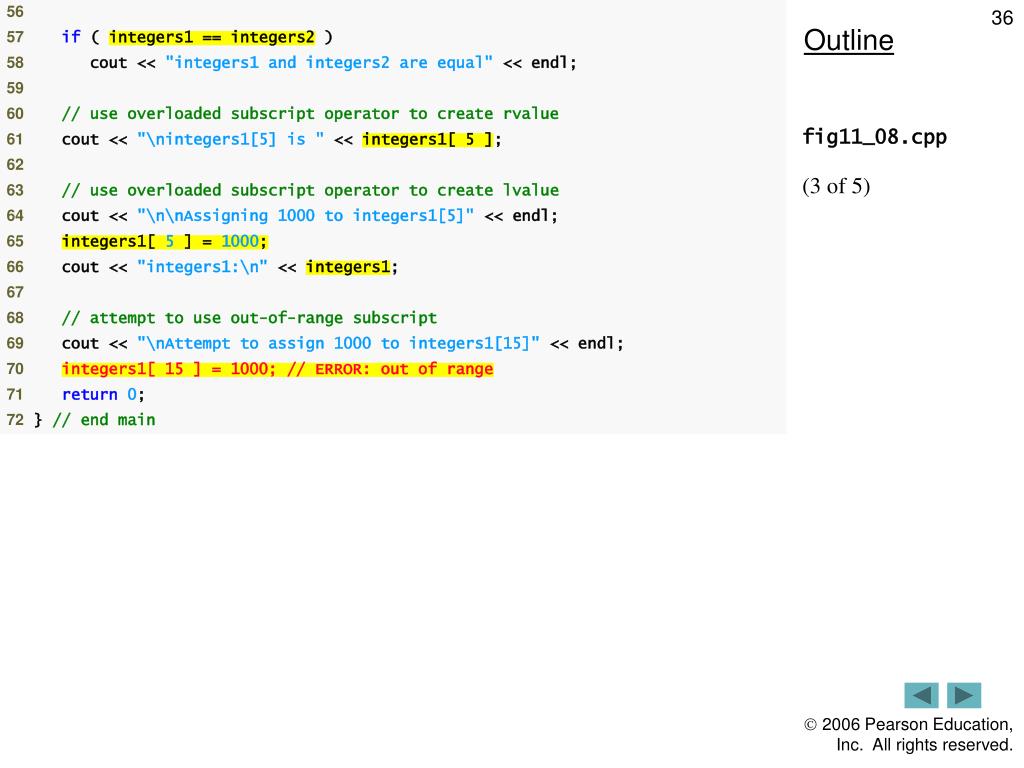
Task: Click out-of-range subscript comment line 68
Action: pos(249,318)
